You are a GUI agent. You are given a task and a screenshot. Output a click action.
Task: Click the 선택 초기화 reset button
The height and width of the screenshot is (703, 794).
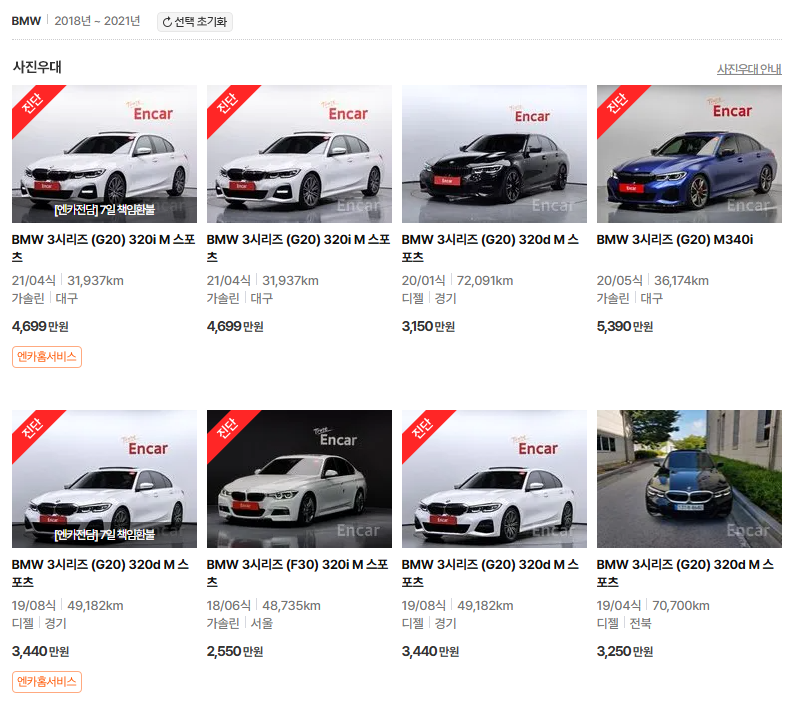coord(194,22)
